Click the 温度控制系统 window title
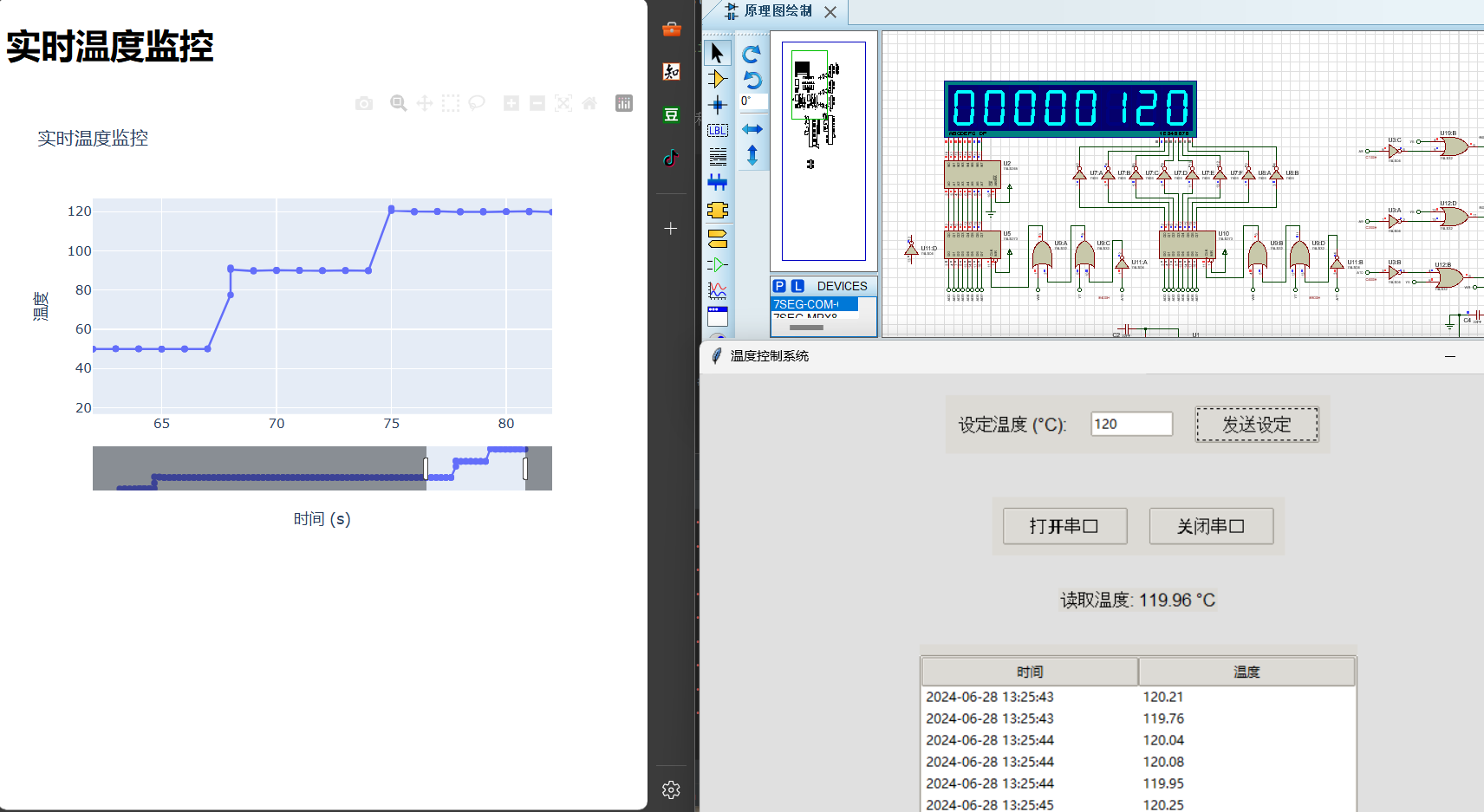The width and height of the screenshot is (1484, 812). 770,356
